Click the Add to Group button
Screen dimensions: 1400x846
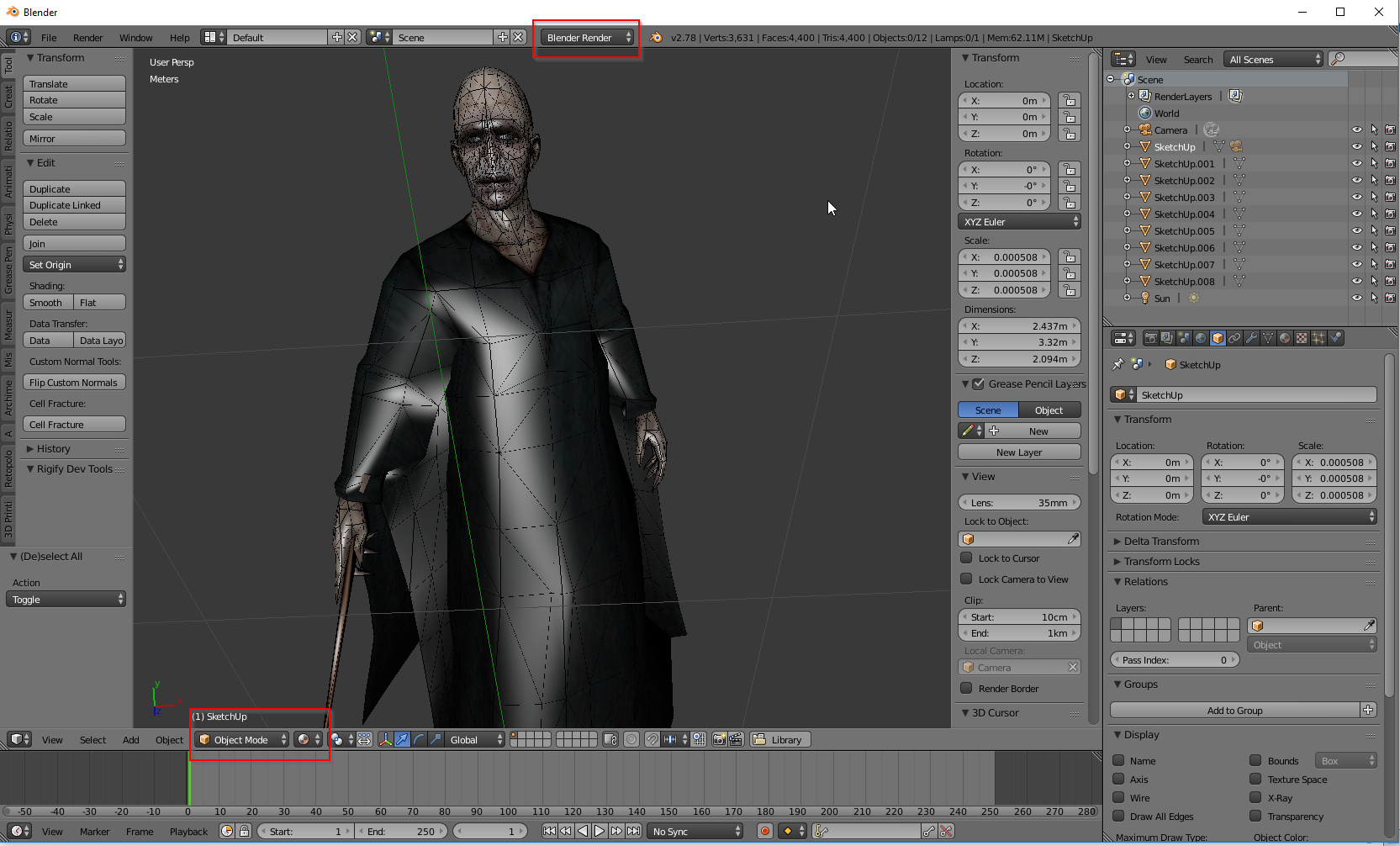coord(1234,710)
